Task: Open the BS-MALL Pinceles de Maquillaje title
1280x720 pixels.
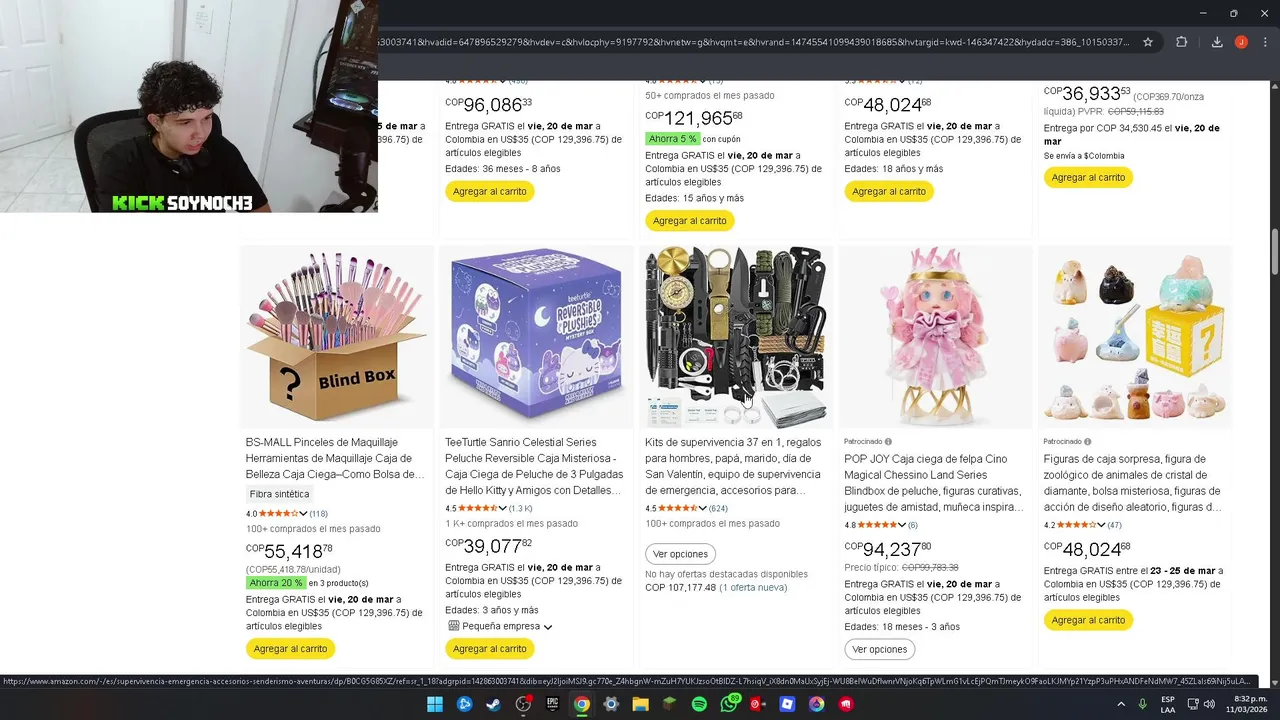Action: pos(335,458)
